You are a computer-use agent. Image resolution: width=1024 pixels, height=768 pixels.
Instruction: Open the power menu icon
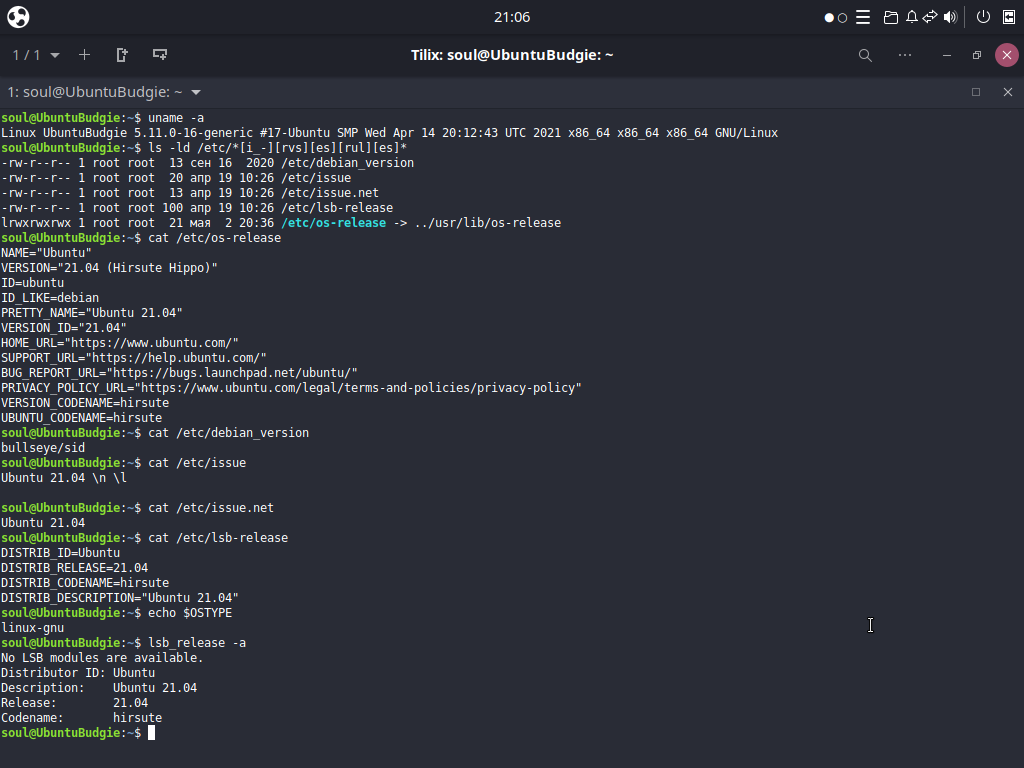(x=983, y=17)
